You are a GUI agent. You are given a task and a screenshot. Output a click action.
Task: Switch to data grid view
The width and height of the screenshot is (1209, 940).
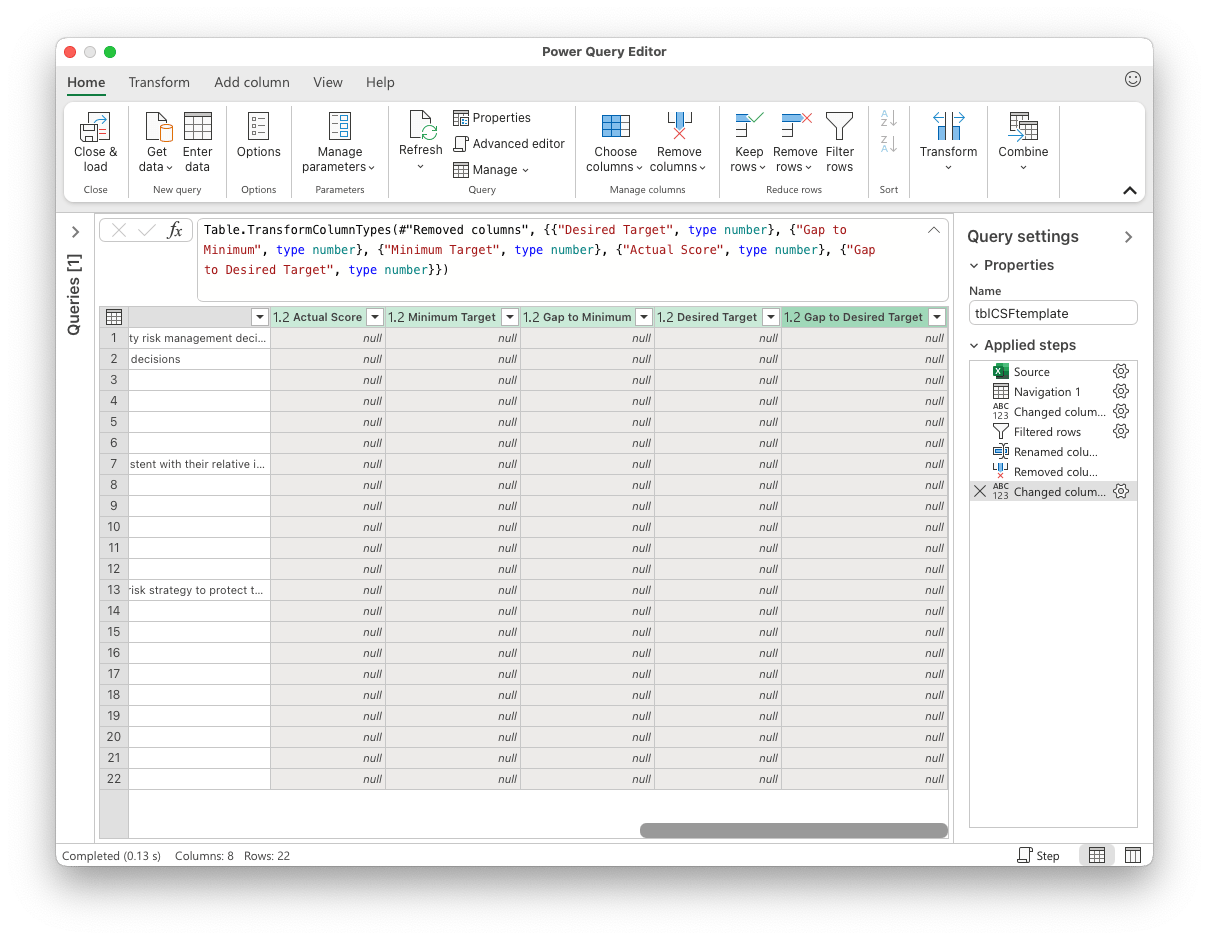click(1097, 855)
